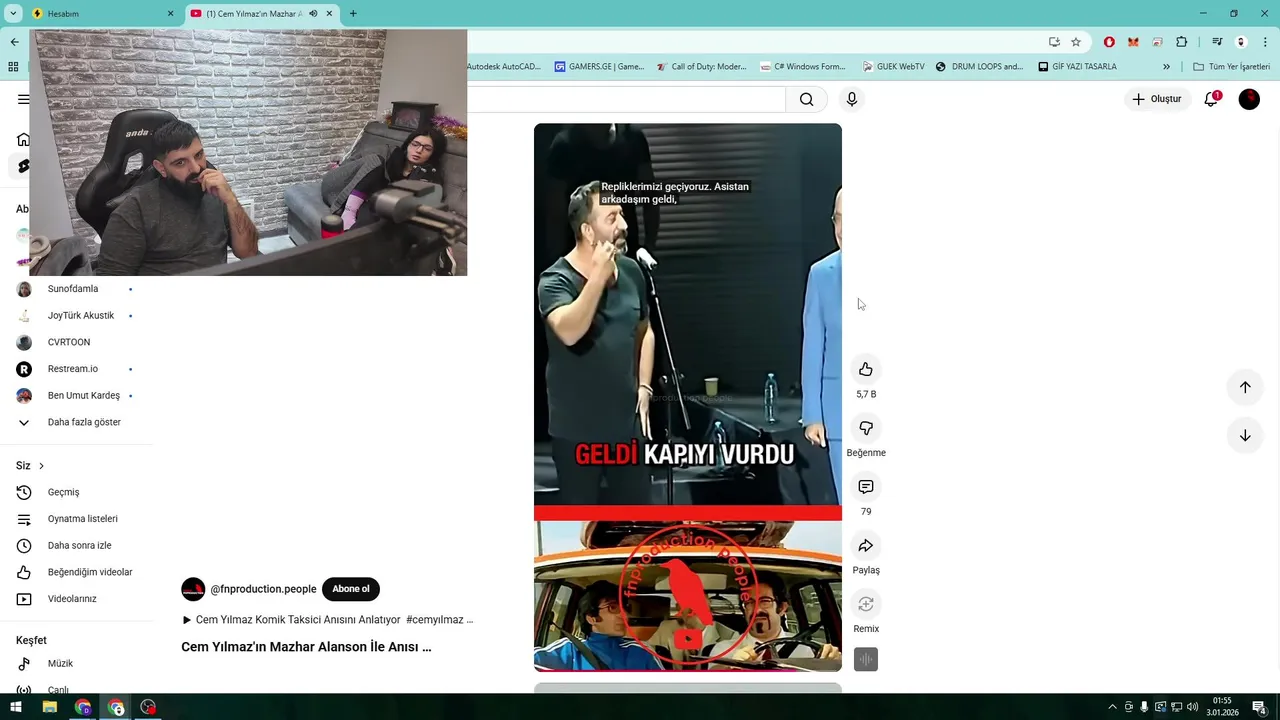Image resolution: width=1280 pixels, height=720 pixels.
Task: Open File Explorer from the taskbar
Action: point(49,707)
